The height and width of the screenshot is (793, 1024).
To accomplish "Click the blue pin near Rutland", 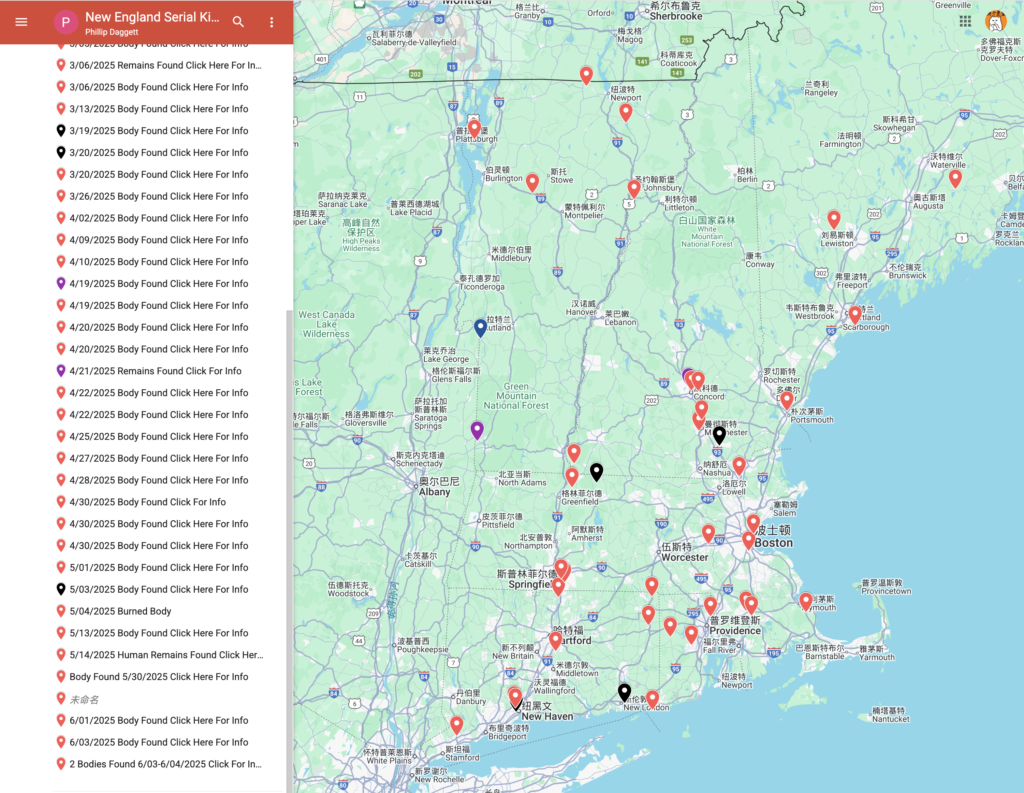I will pos(480,328).
